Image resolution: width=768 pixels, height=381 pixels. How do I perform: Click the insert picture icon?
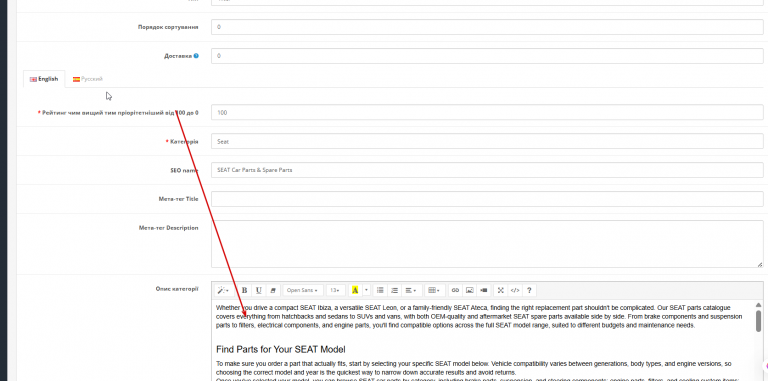click(469, 290)
